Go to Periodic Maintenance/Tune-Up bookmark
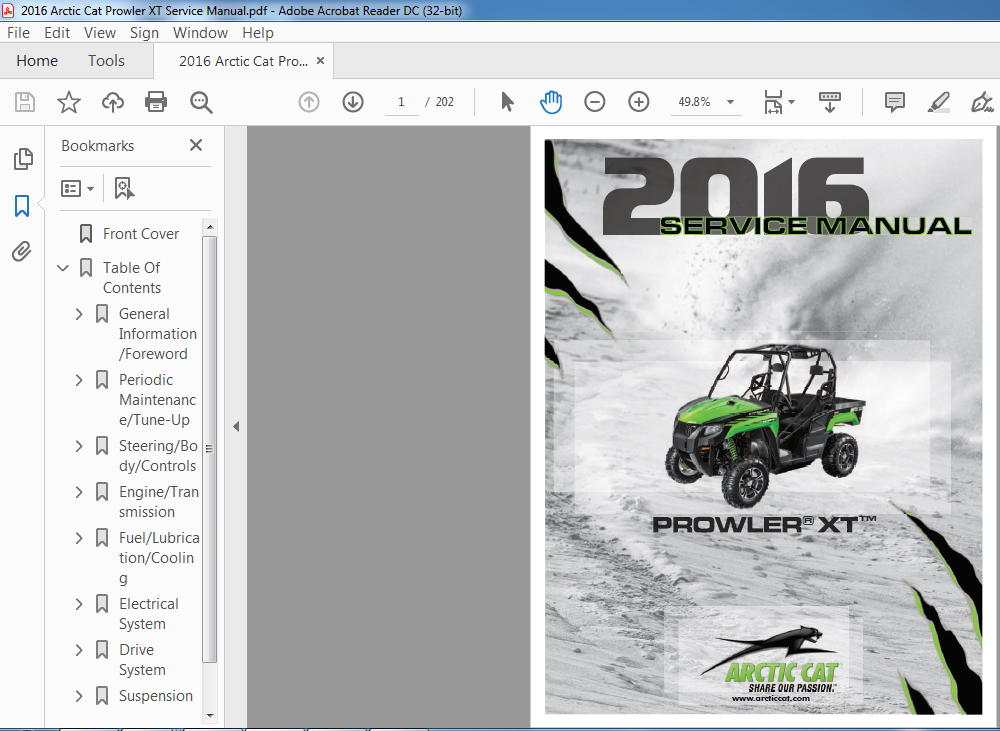1000x731 pixels. click(x=158, y=400)
